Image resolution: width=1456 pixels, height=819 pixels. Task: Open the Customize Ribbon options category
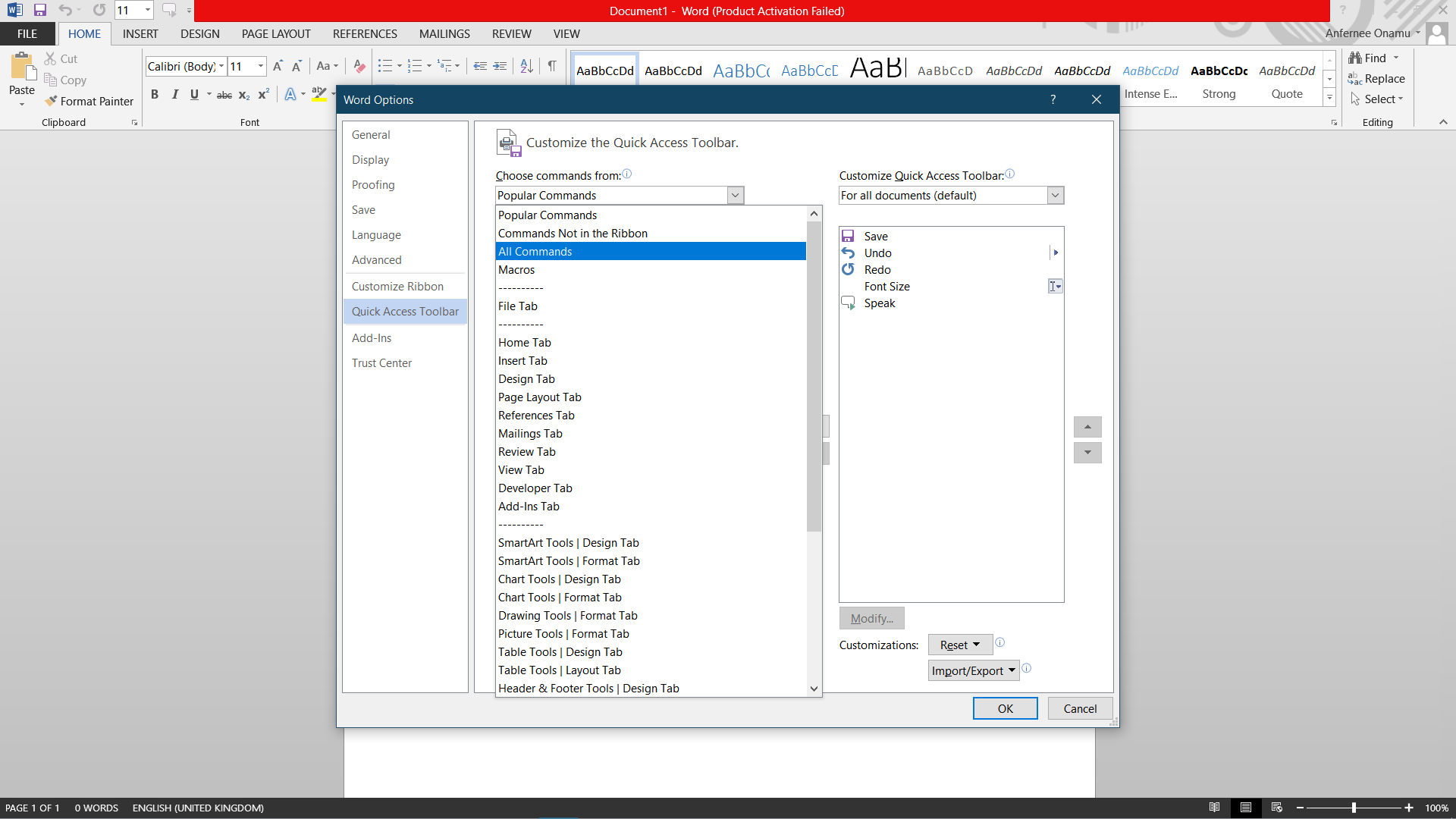pyautogui.click(x=397, y=287)
